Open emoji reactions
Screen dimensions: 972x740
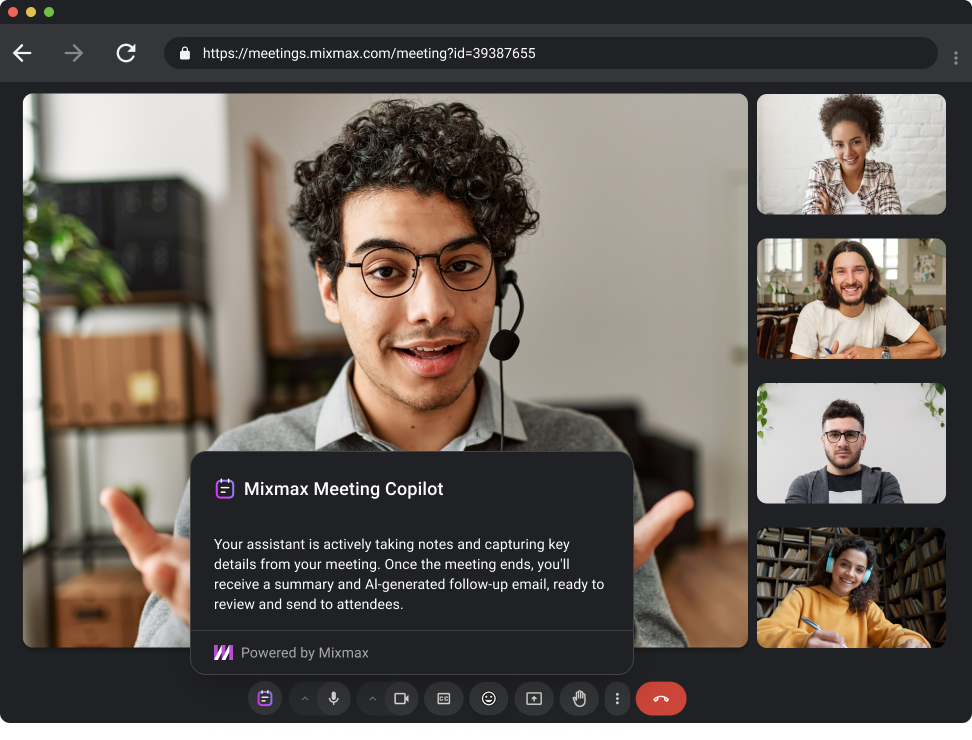(488, 698)
